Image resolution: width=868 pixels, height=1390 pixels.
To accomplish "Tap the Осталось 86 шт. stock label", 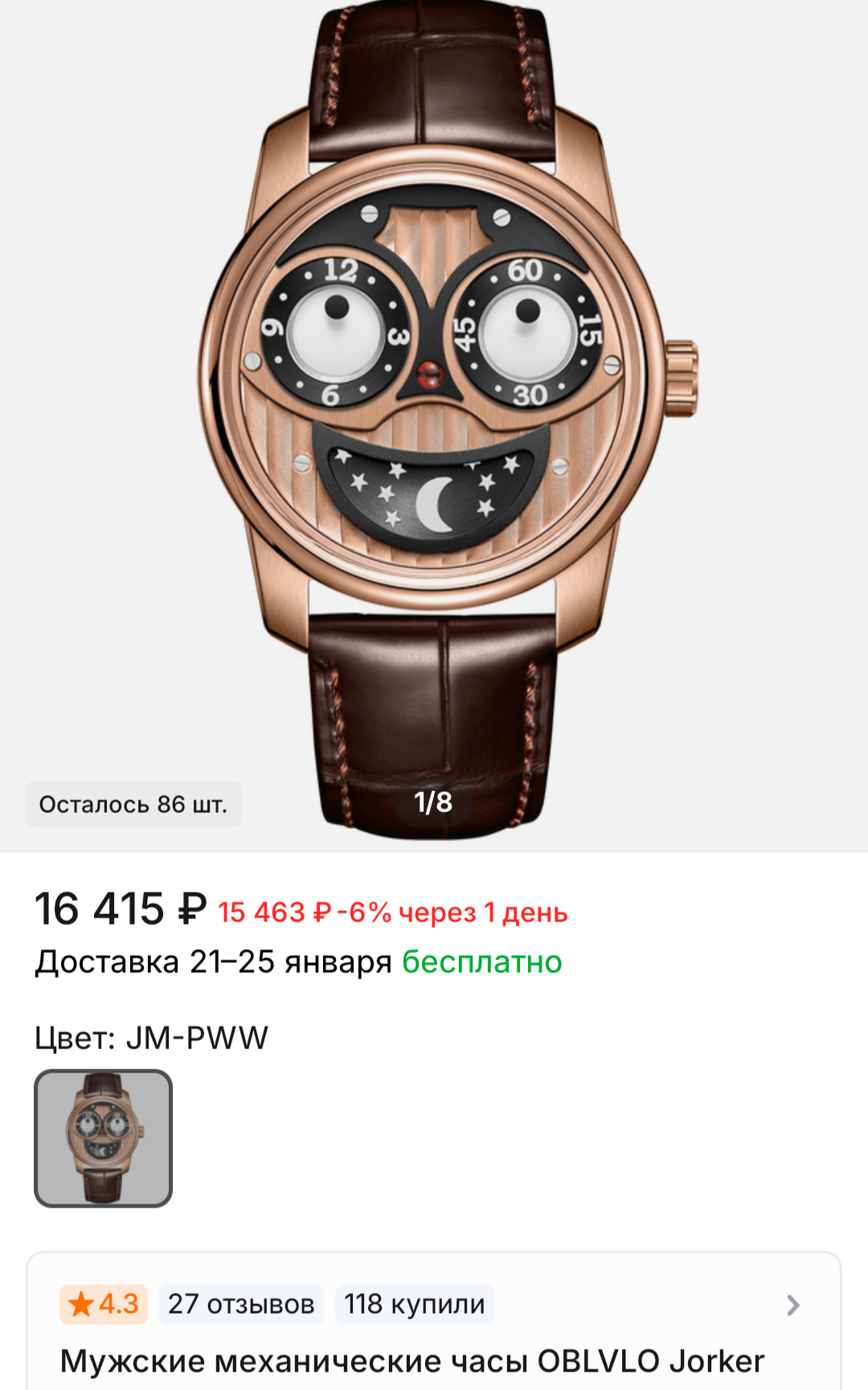I will pos(133,804).
